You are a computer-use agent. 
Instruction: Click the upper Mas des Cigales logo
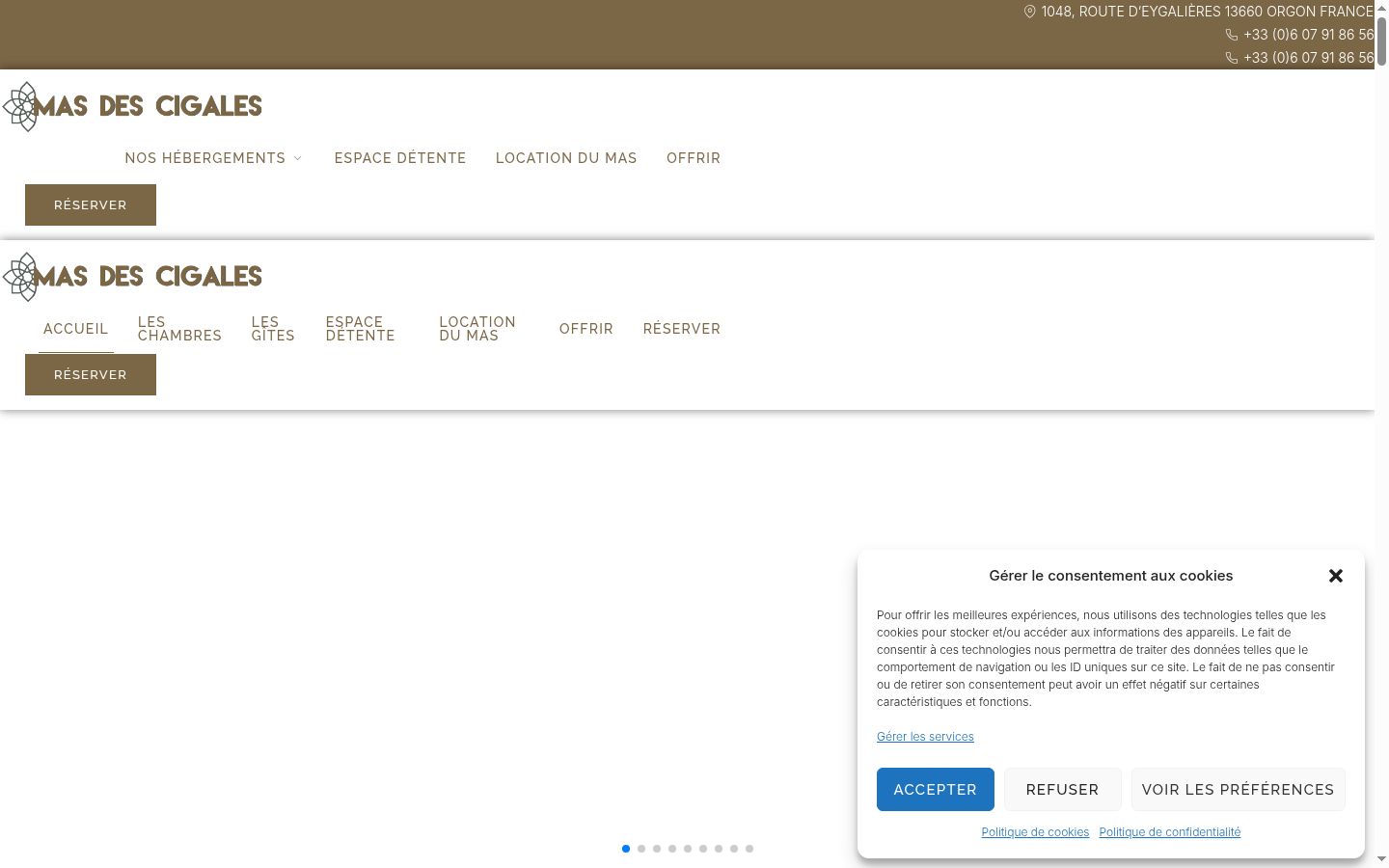pyautogui.click(x=132, y=106)
